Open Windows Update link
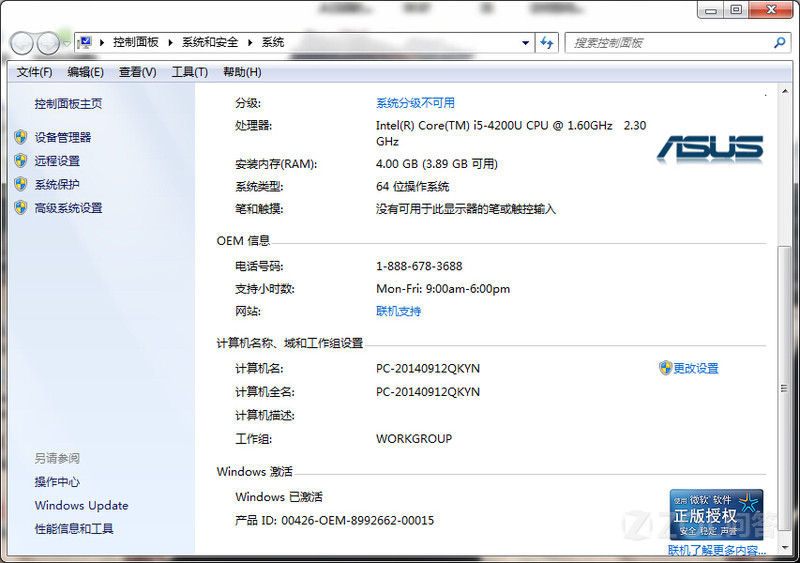This screenshot has height=563, width=800. pos(82,505)
